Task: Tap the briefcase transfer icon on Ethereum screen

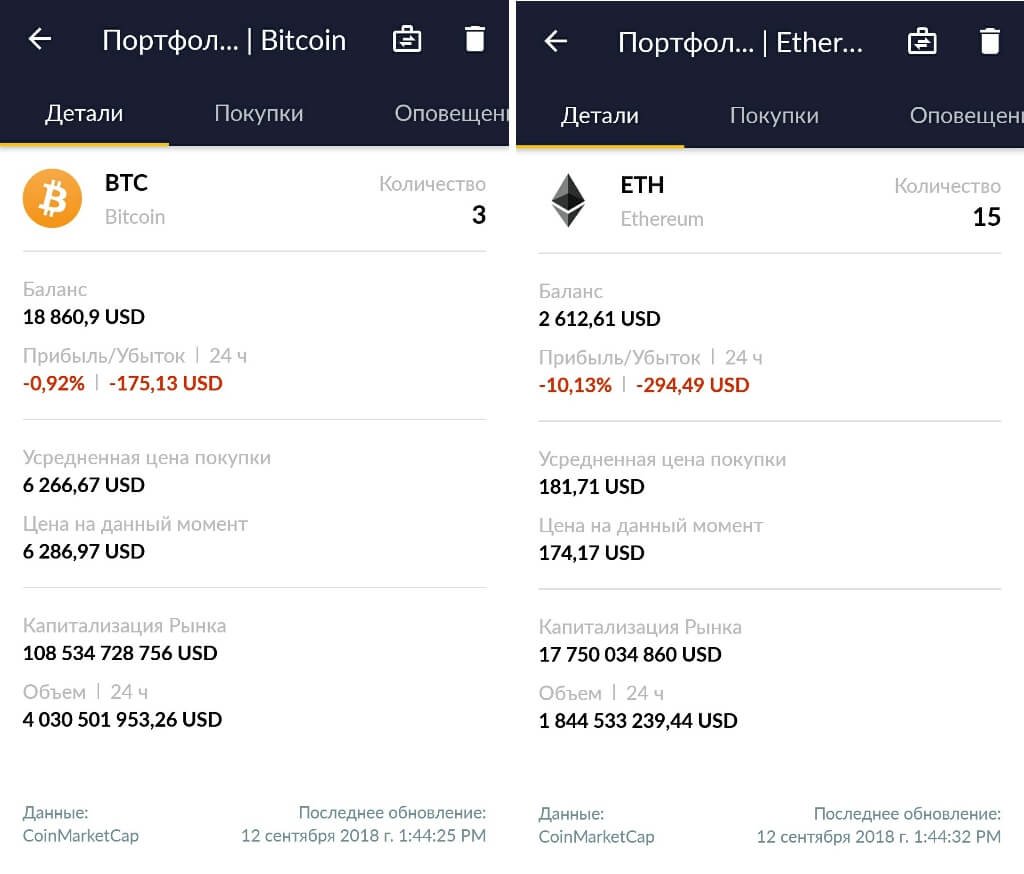Action: (x=921, y=41)
